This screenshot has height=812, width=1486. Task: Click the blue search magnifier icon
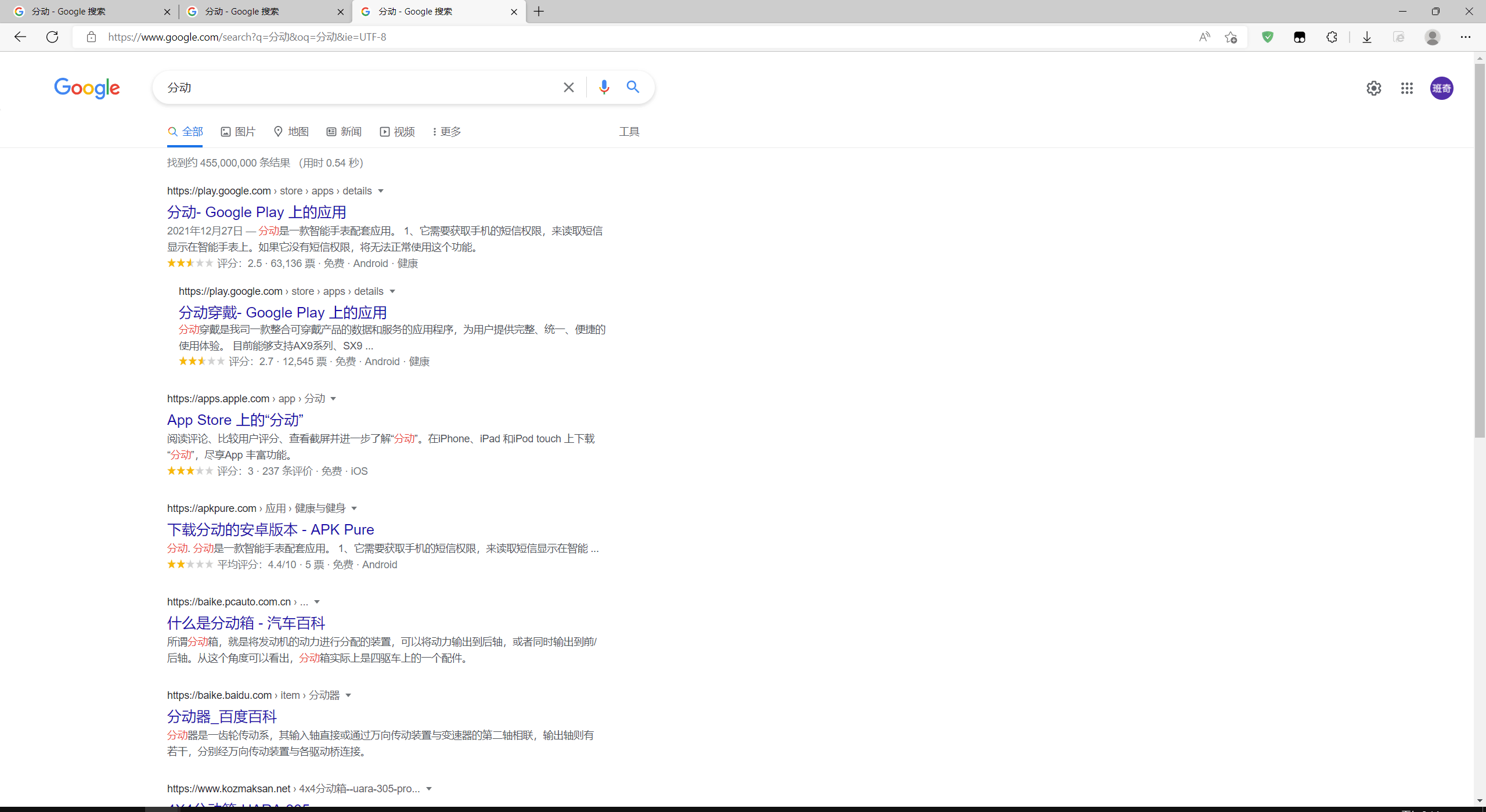tap(633, 87)
